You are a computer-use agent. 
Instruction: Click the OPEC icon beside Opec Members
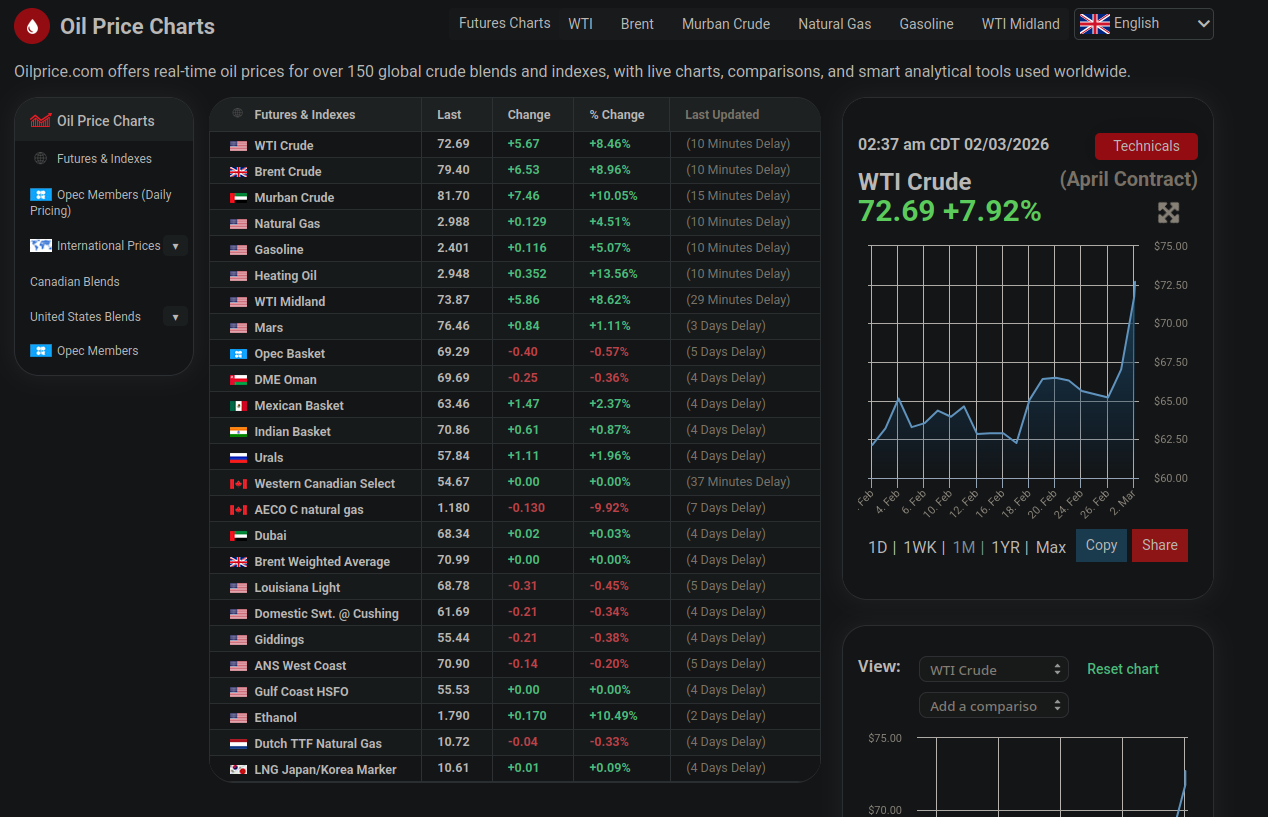[x=40, y=351]
